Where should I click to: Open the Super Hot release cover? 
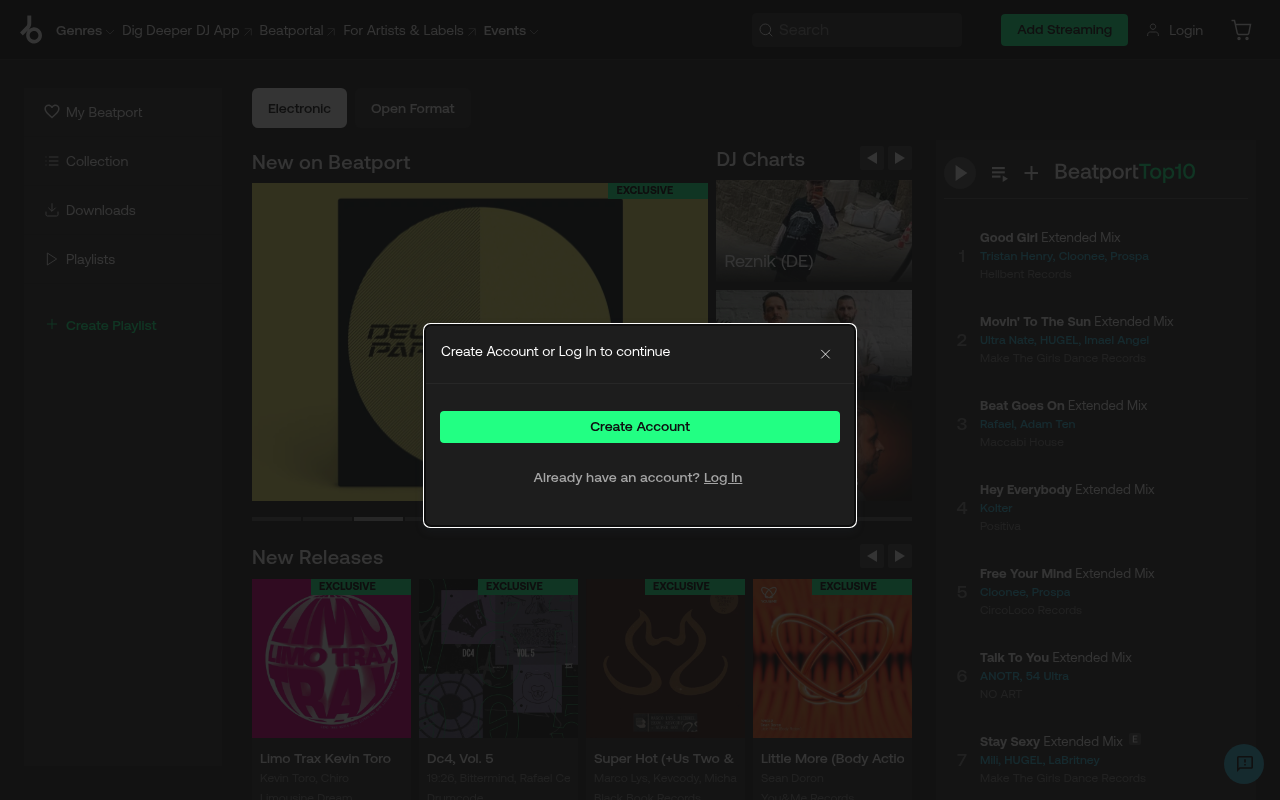coord(665,658)
